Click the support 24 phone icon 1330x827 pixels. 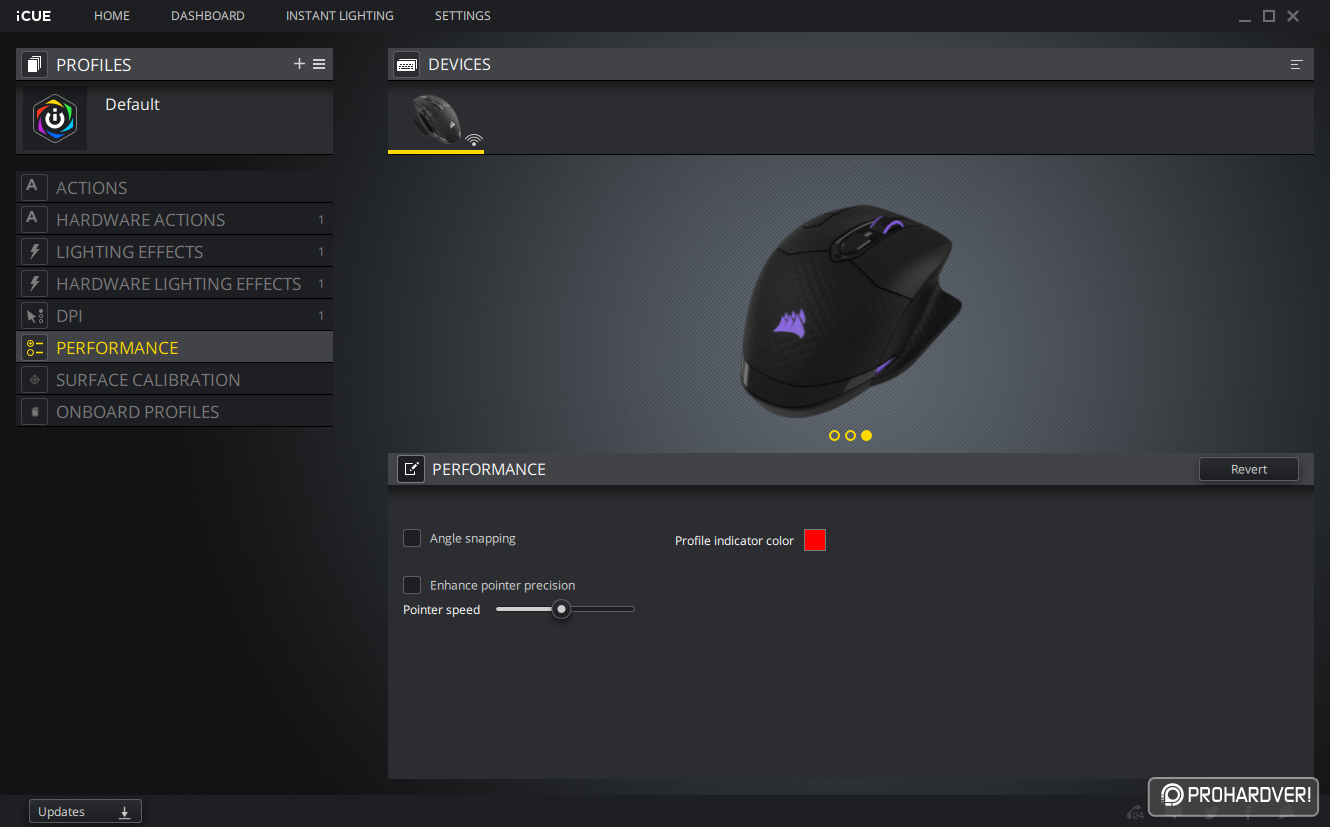pos(1136,812)
